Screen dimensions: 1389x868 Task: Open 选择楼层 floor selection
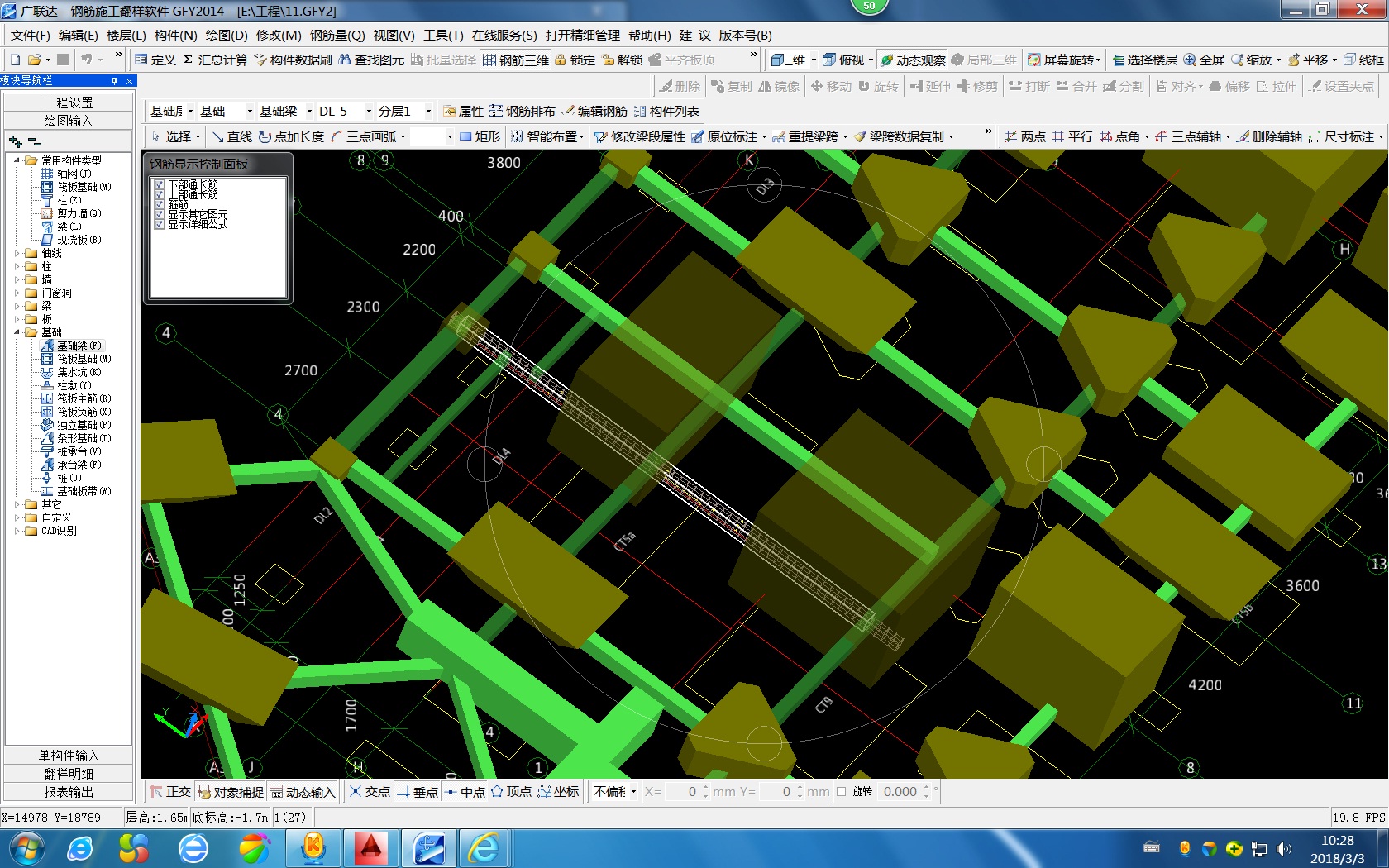[x=1144, y=60]
